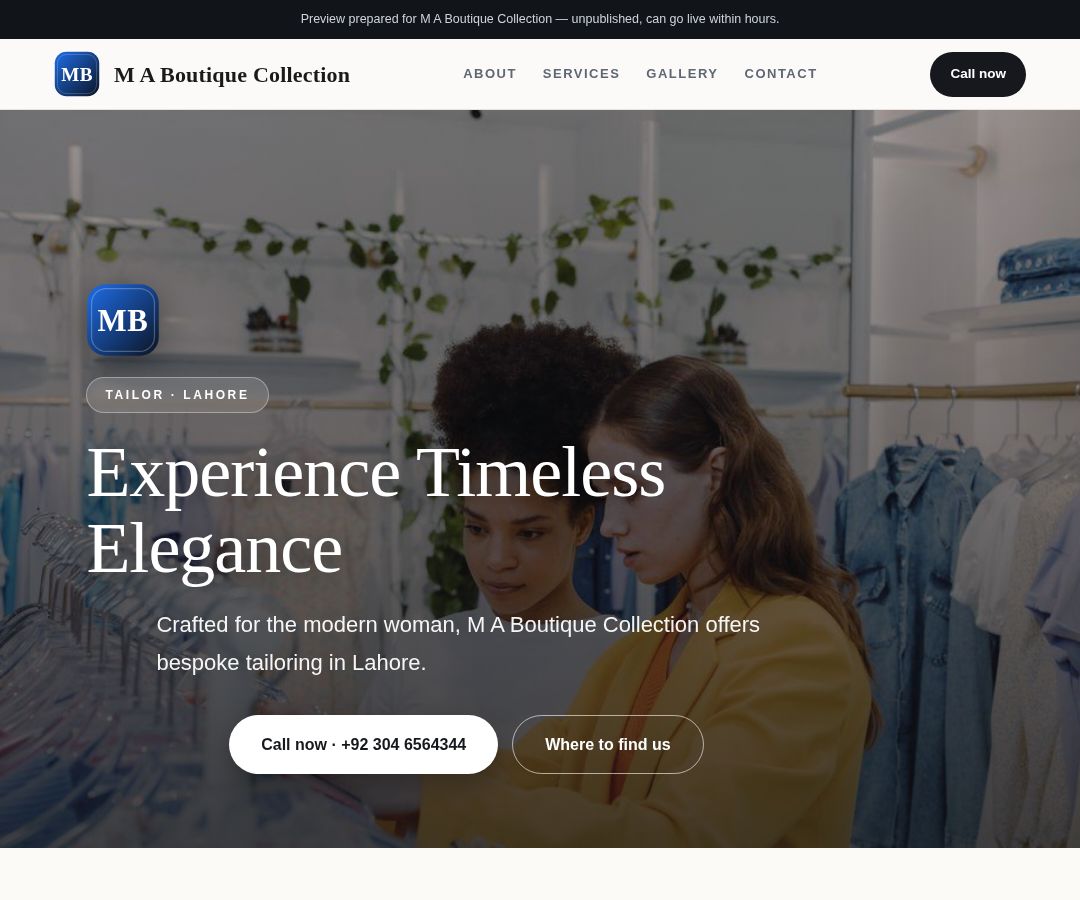Click the large MB logo badge in hero

click(x=123, y=320)
